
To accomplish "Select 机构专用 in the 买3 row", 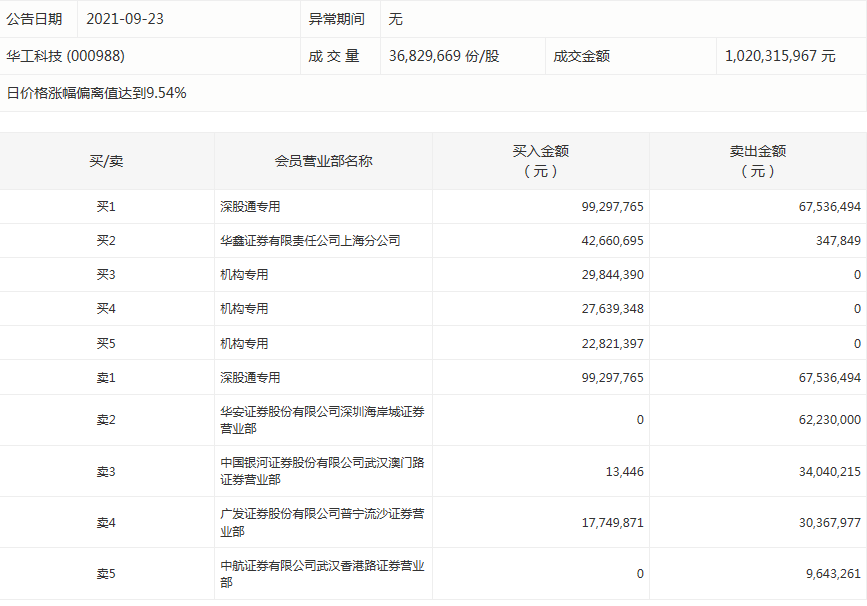I will click(244, 275).
